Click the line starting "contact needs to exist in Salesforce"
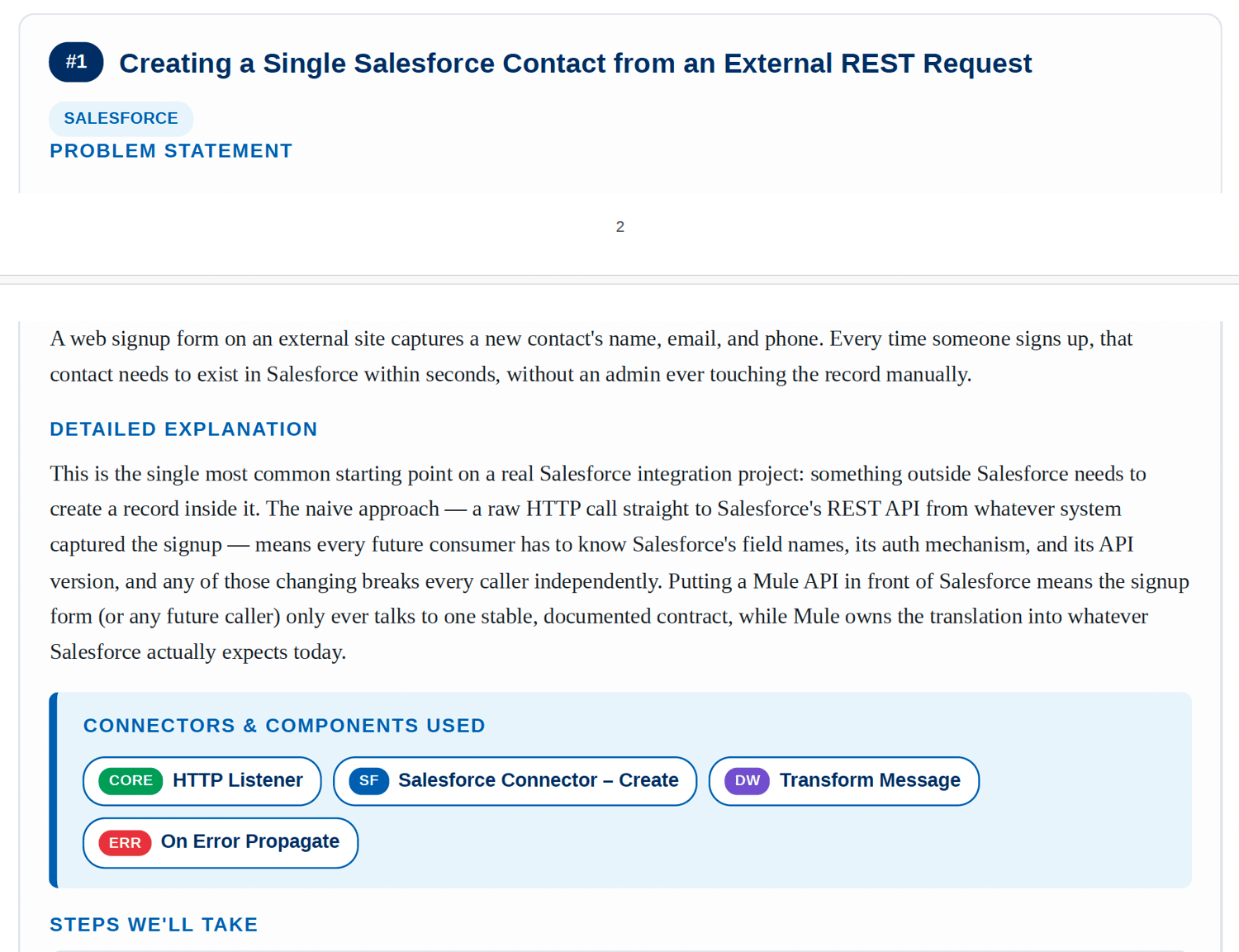1239x952 pixels. coord(510,374)
